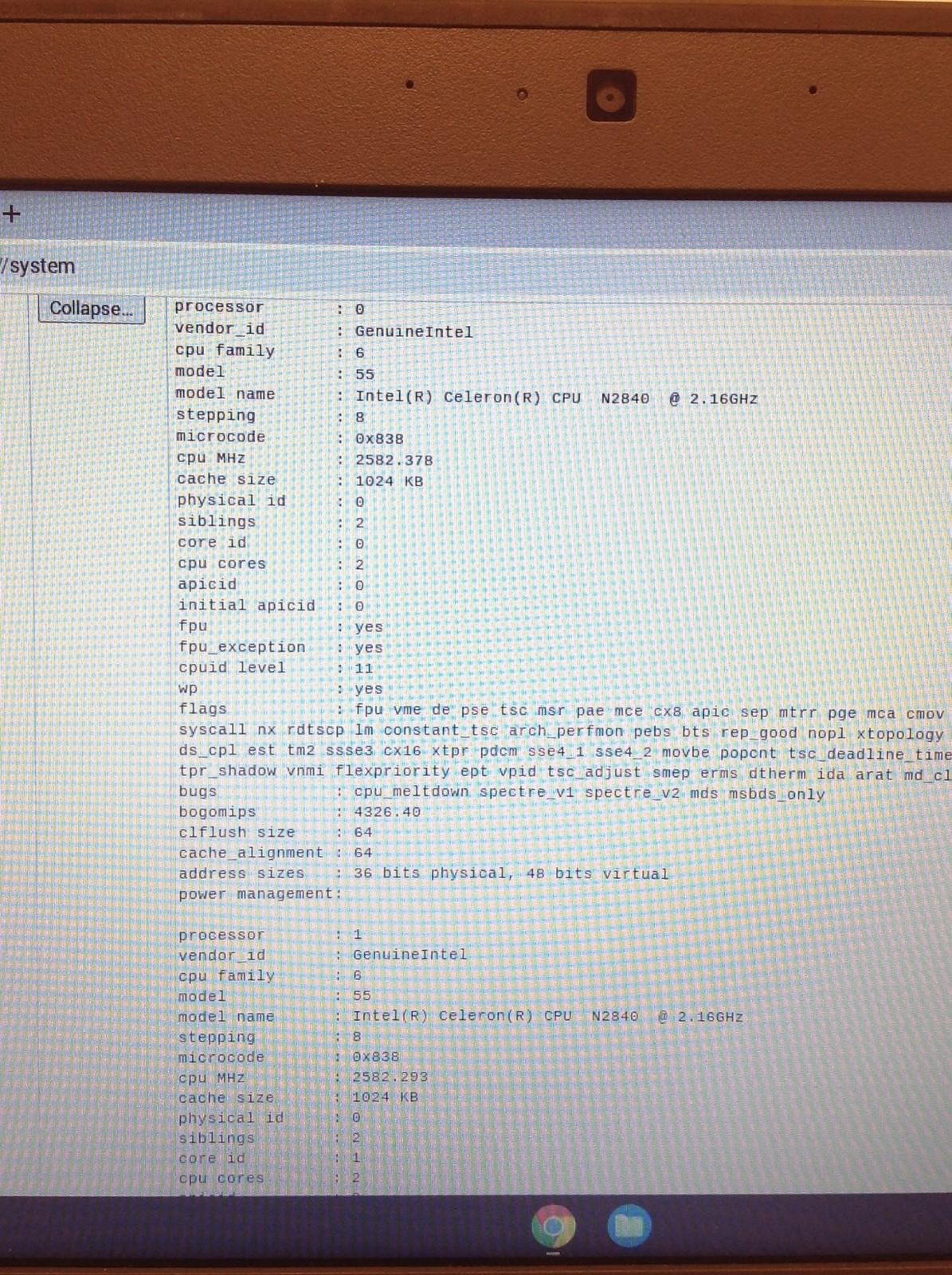This screenshot has width=952, height=1275.
Task: Select the 'processor : 1' line
Action: [x=270, y=934]
